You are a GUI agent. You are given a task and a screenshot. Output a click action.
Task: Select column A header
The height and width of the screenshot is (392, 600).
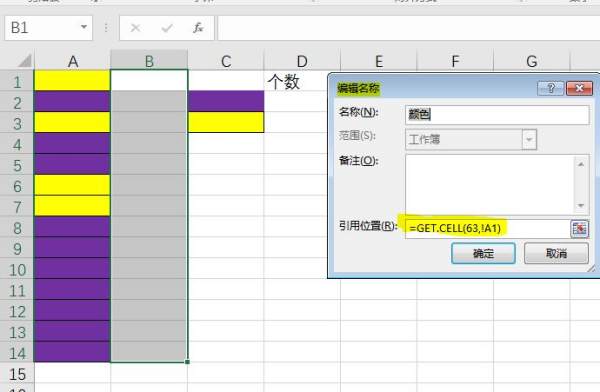(x=73, y=61)
